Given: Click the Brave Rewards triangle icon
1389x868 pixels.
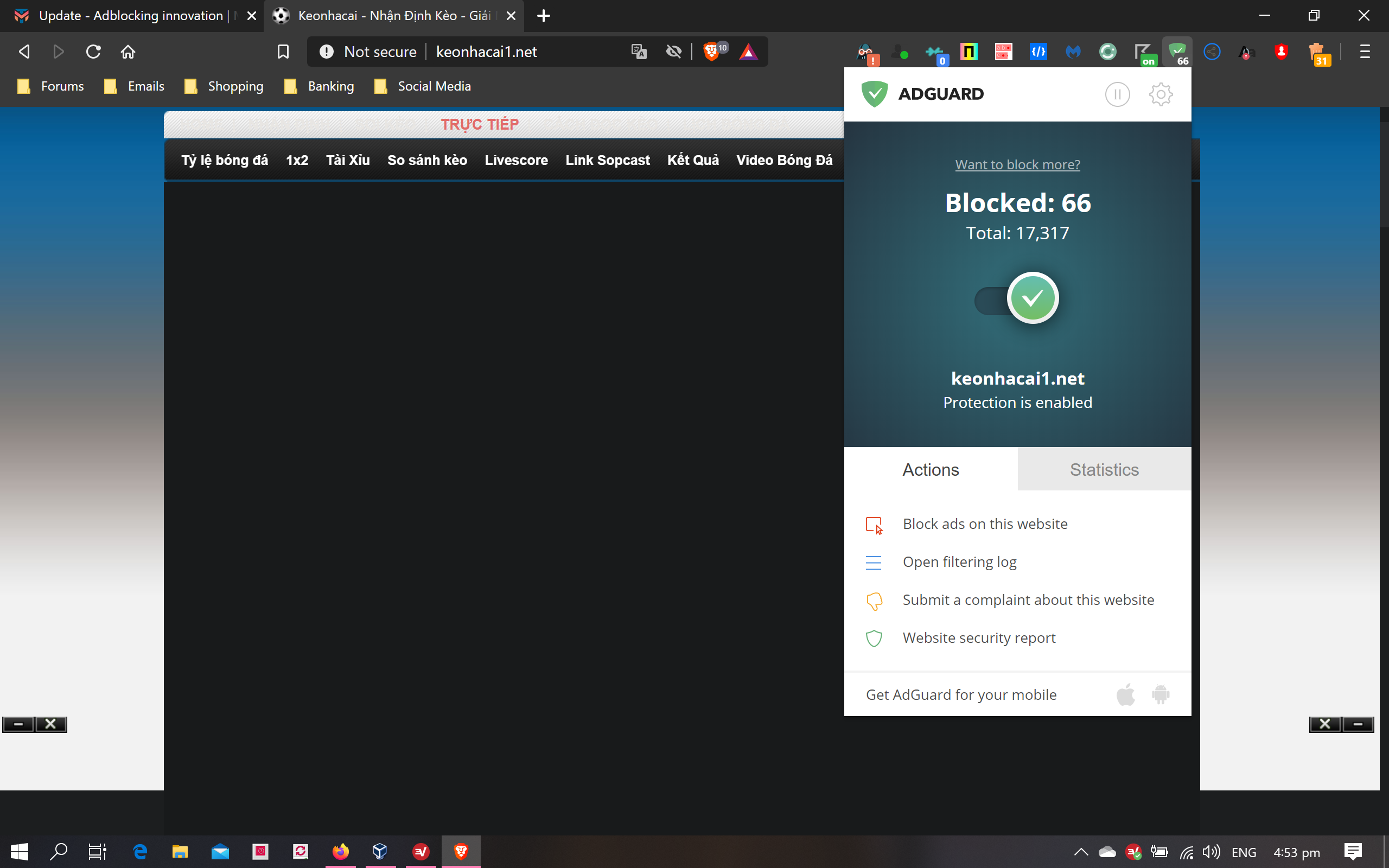Looking at the screenshot, I should pyautogui.click(x=748, y=52).
